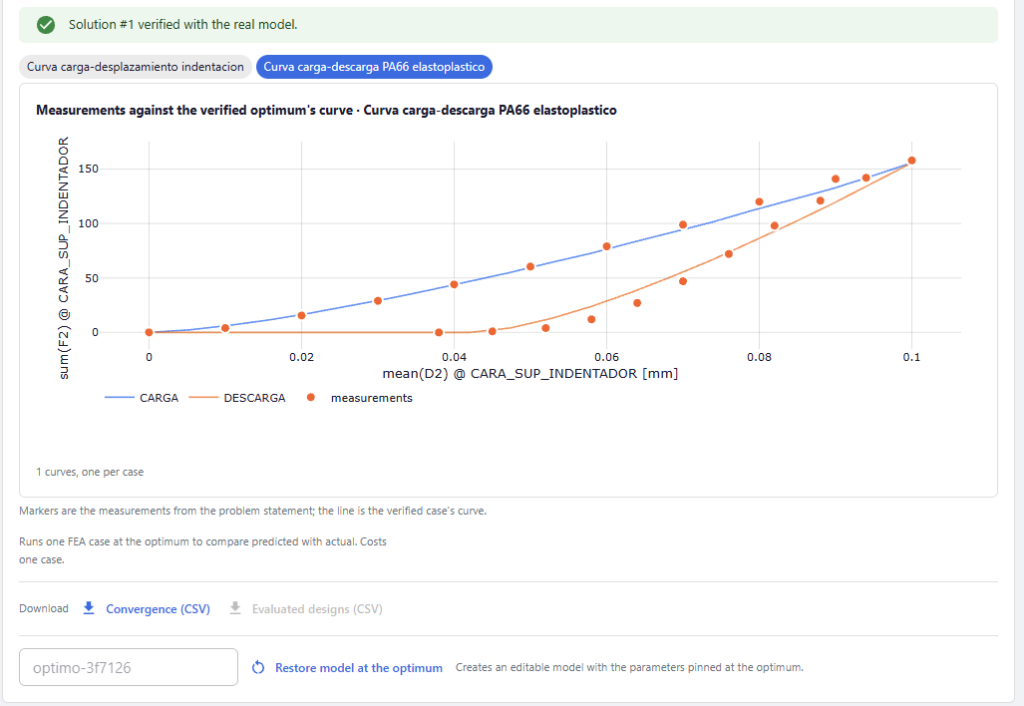Click the x-axis tick label "0.1"
Screen dimensions: 1024x706
click(912, 357)
